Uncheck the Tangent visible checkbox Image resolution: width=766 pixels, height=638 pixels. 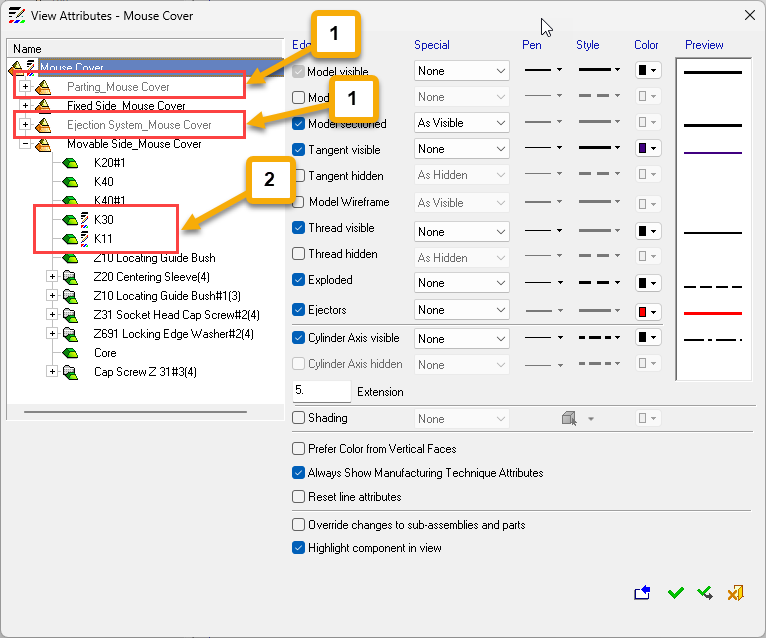(x=299, y=150)
